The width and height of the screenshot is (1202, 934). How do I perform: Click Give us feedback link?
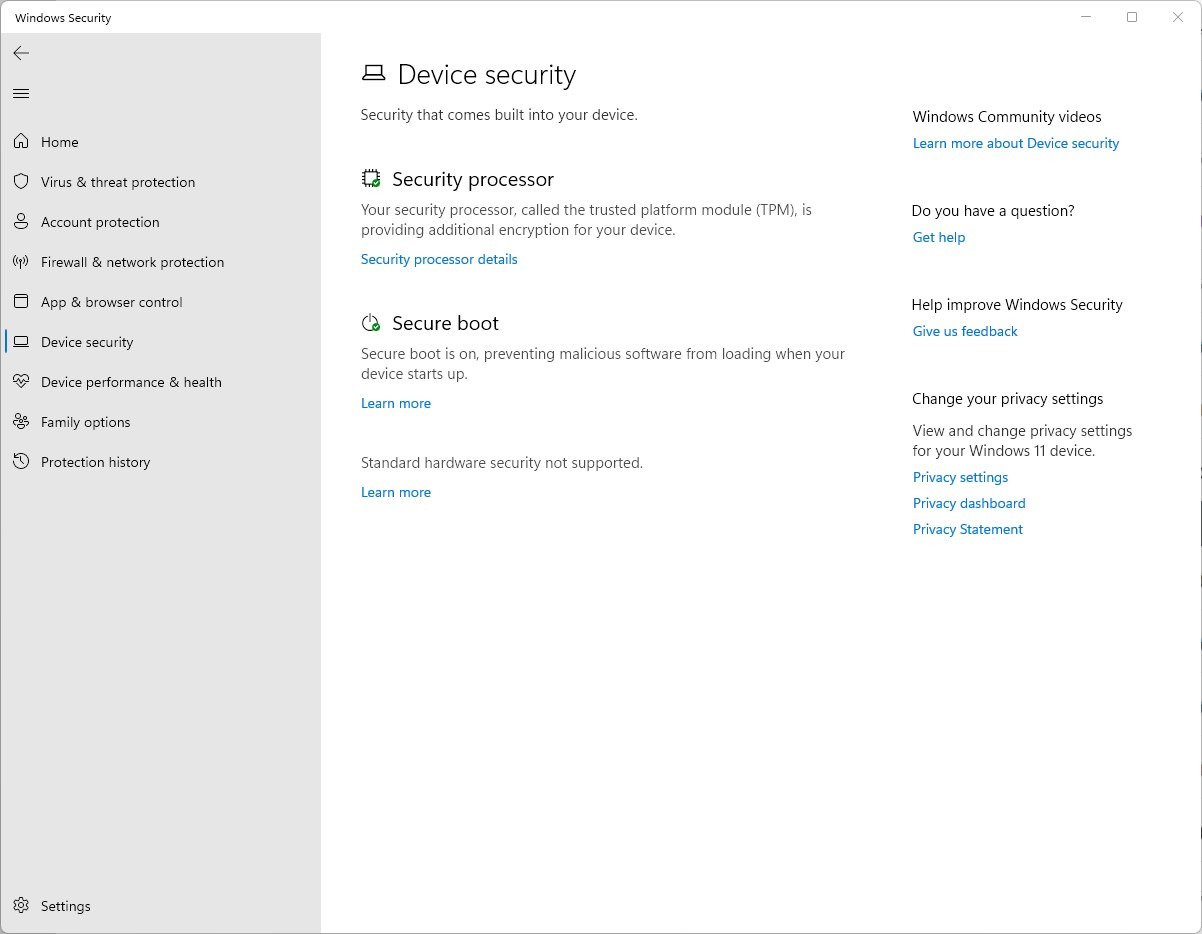click(x=965, y=331)
